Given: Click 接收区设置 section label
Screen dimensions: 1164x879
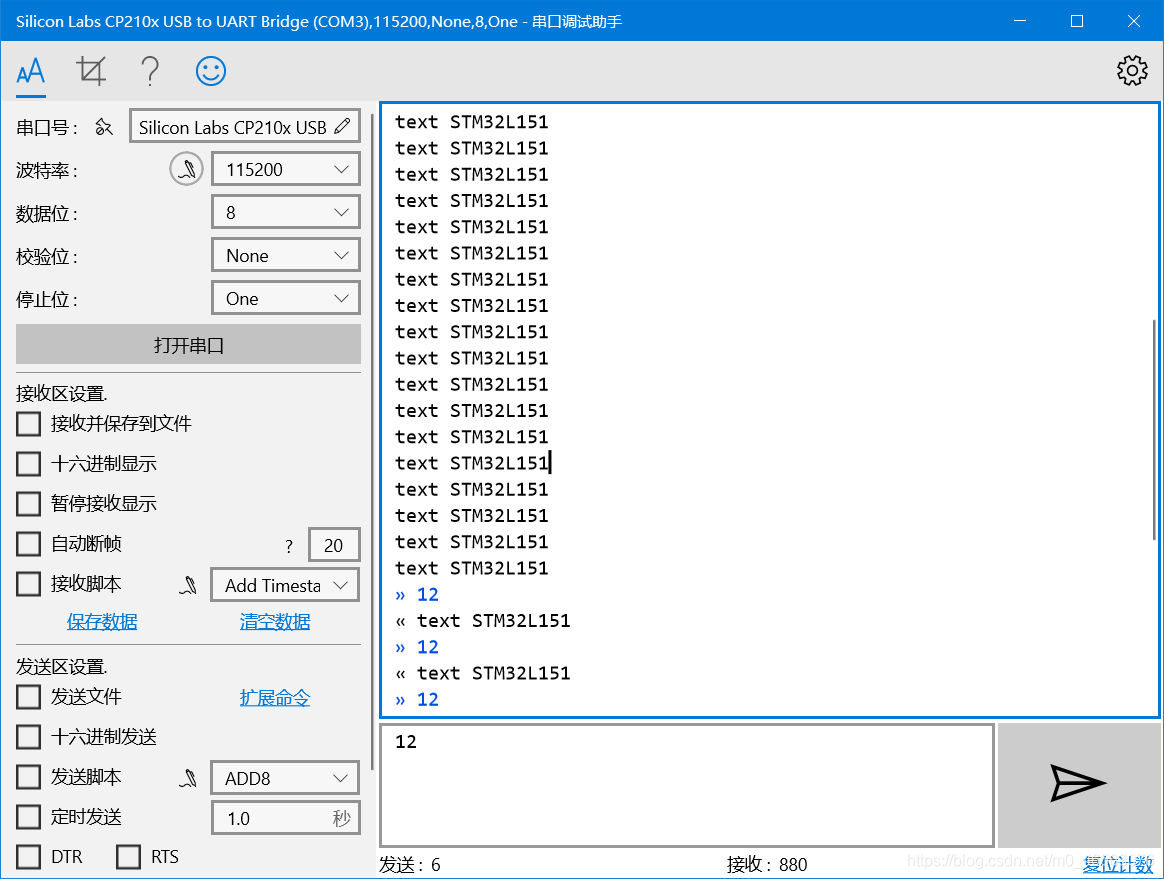Looking at the screenshot, I should click(x=62, y=393).
